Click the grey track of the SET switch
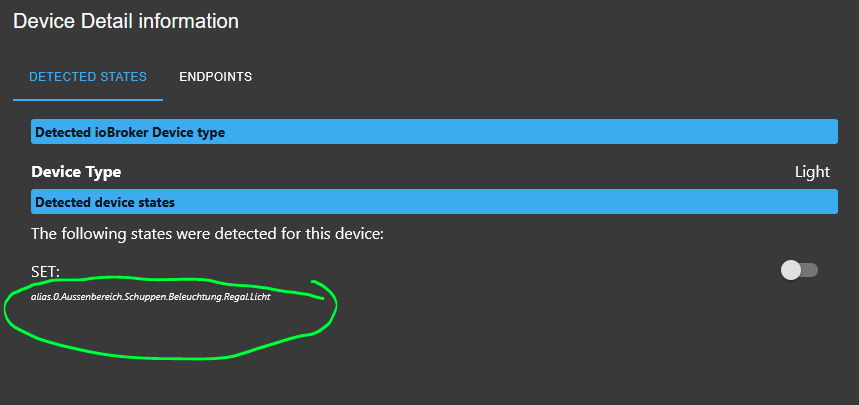 (x=810, y=270)
